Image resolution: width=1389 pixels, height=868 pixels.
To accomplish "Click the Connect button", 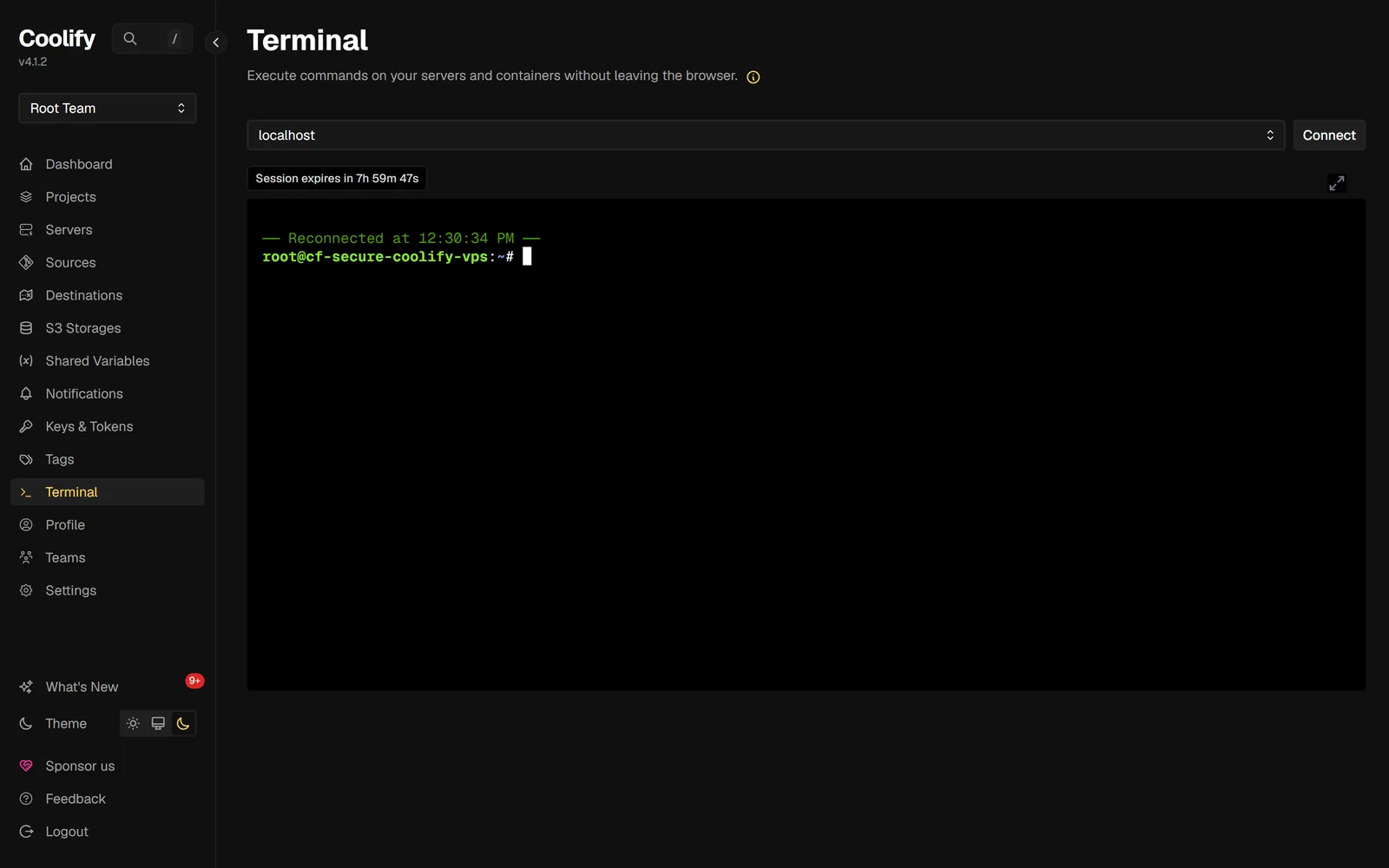I will 1329,135.
